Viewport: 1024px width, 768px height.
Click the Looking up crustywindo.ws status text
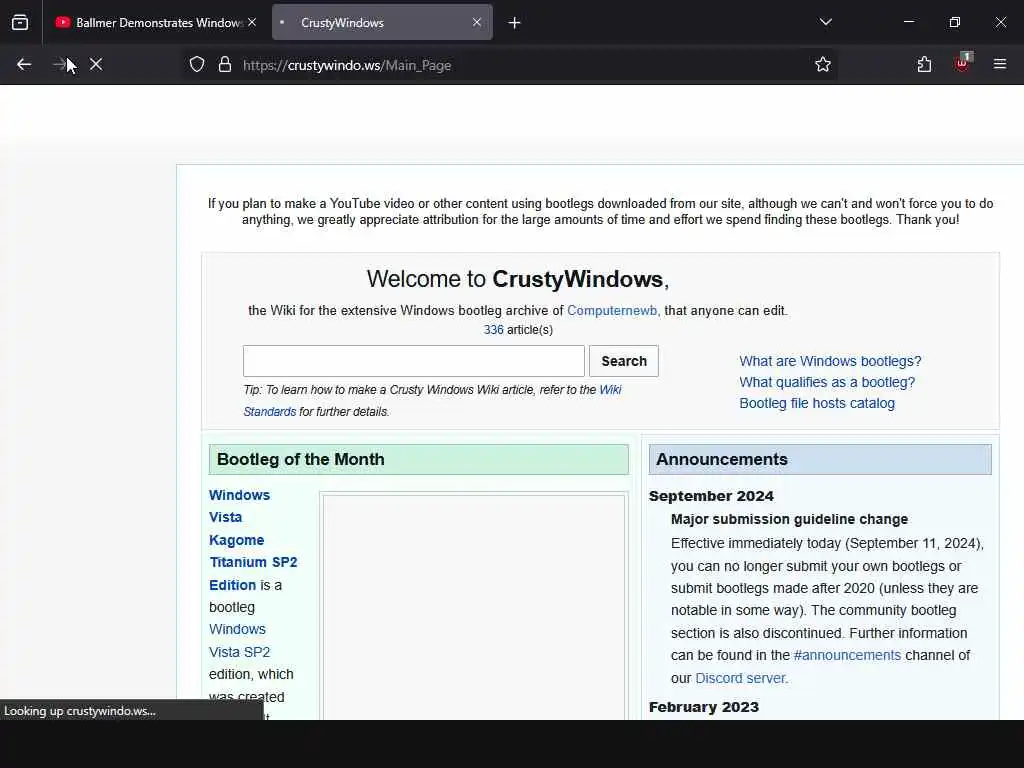coord(80,711)
